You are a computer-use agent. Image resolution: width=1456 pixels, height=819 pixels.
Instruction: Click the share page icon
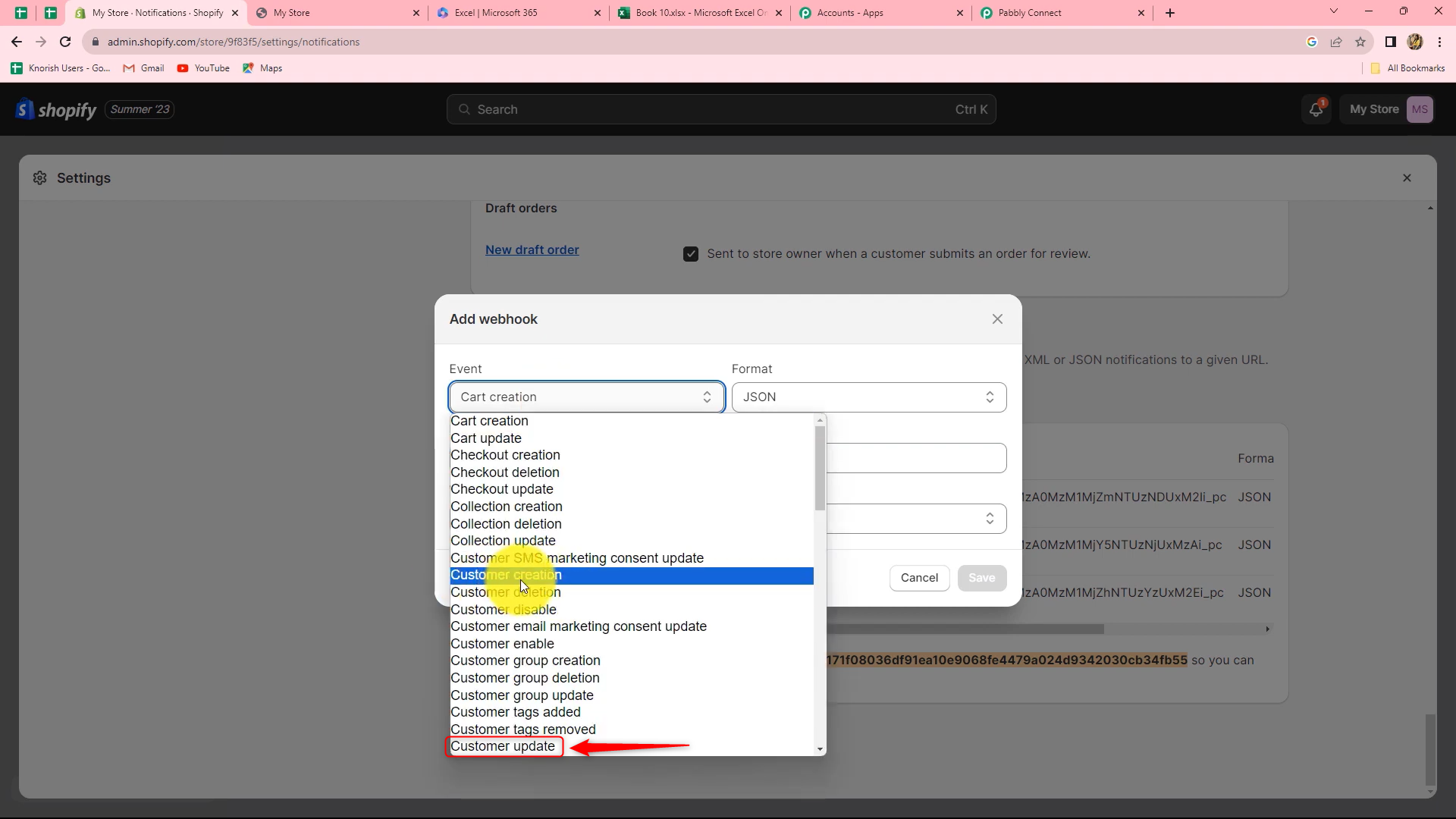[1336, 42]
